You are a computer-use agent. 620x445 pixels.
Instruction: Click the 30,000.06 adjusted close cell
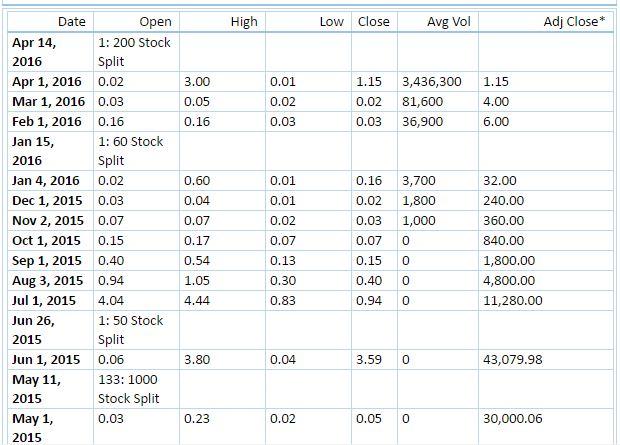(516, 419)
